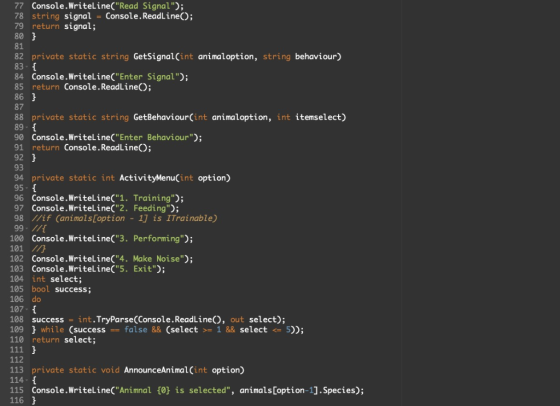Screen dimensions: 560x406
Task: Collapse the AnnounceAnimal method fold marker at line 114
Action: point(27,380)
